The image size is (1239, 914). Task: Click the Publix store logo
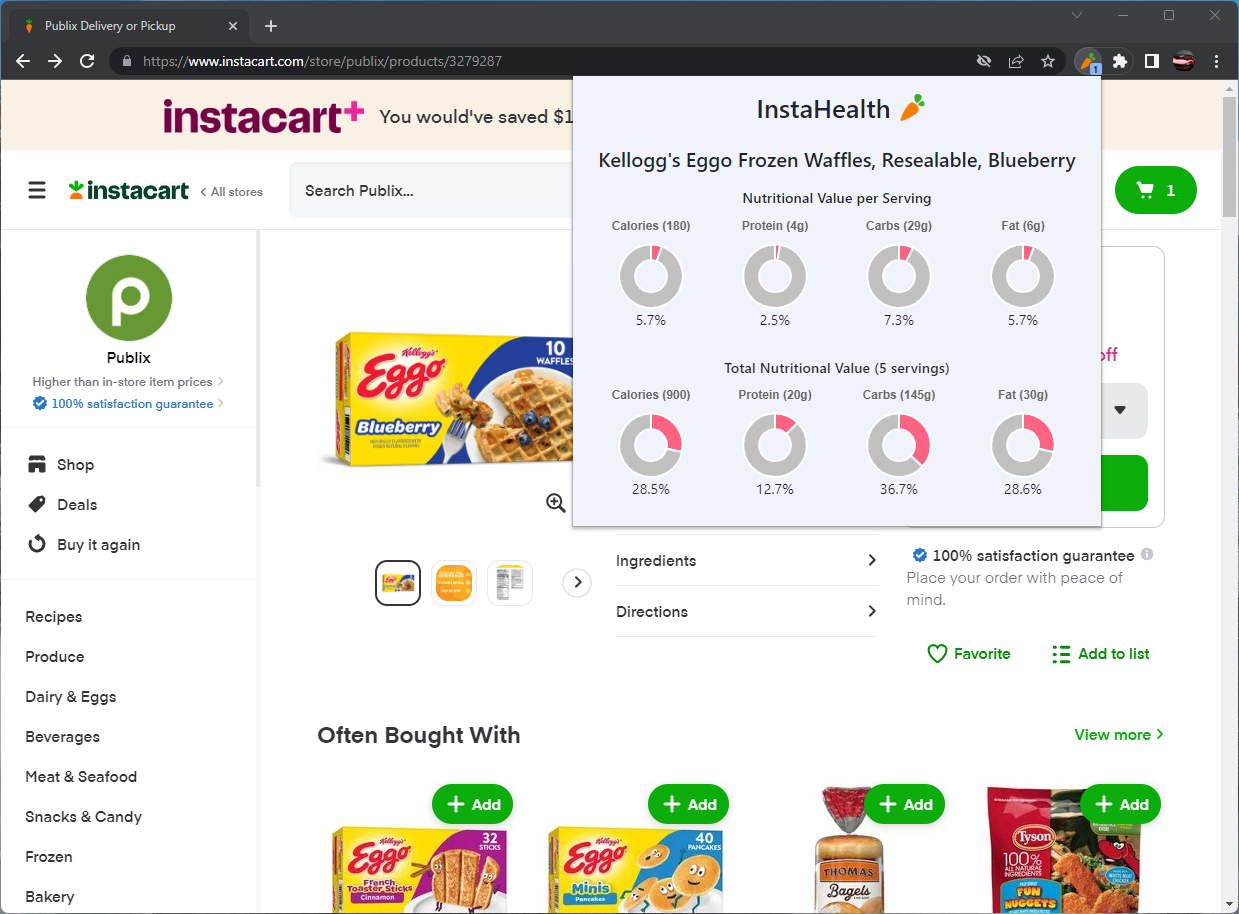point(129,298)
